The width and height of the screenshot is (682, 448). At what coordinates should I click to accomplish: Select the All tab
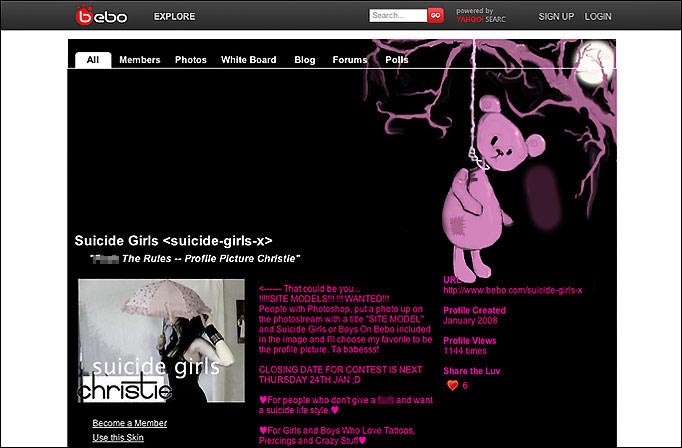93,60
